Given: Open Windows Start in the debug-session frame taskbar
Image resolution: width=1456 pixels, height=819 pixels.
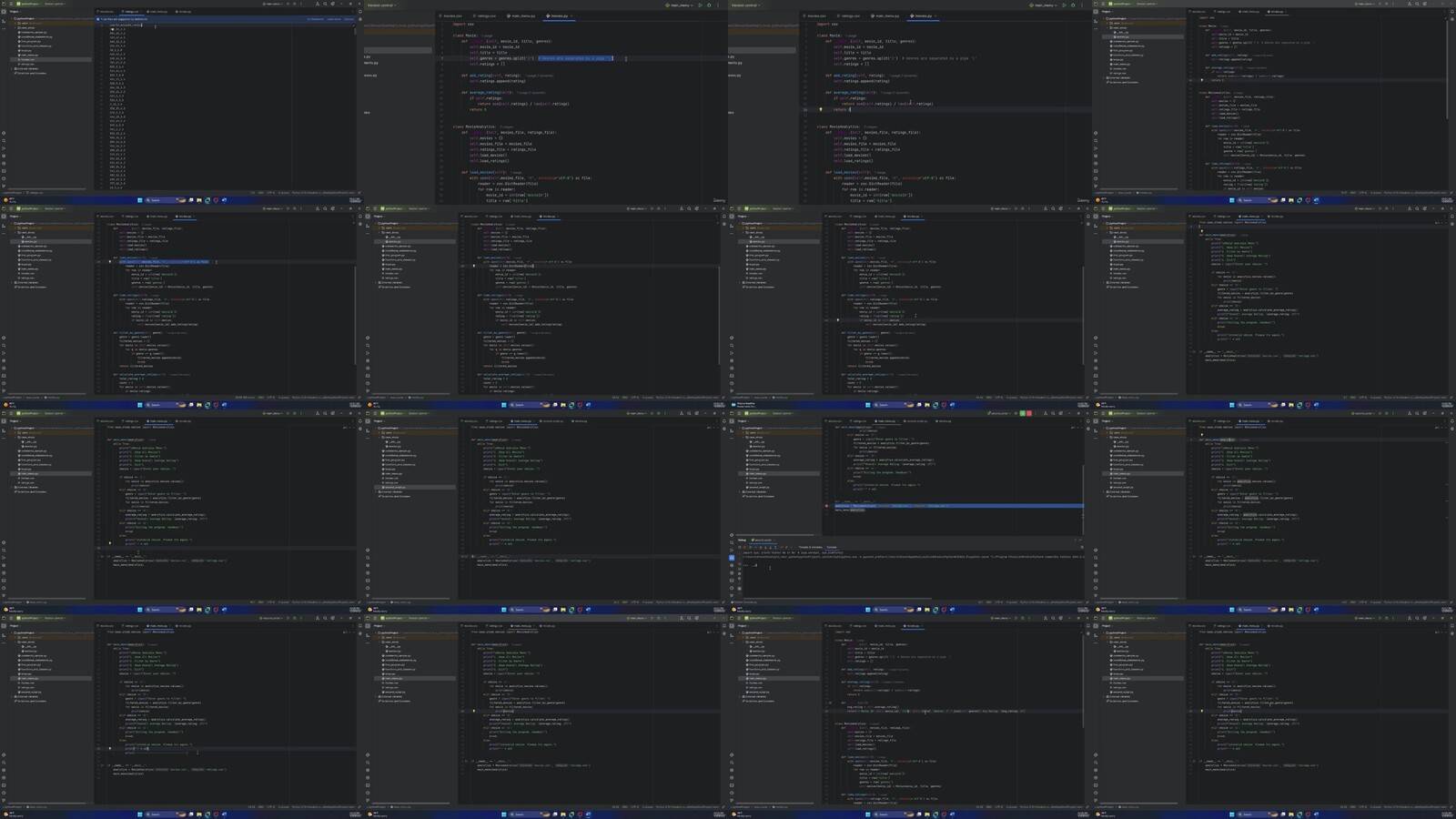Looking at the screenshot, I should pos(868,610).
